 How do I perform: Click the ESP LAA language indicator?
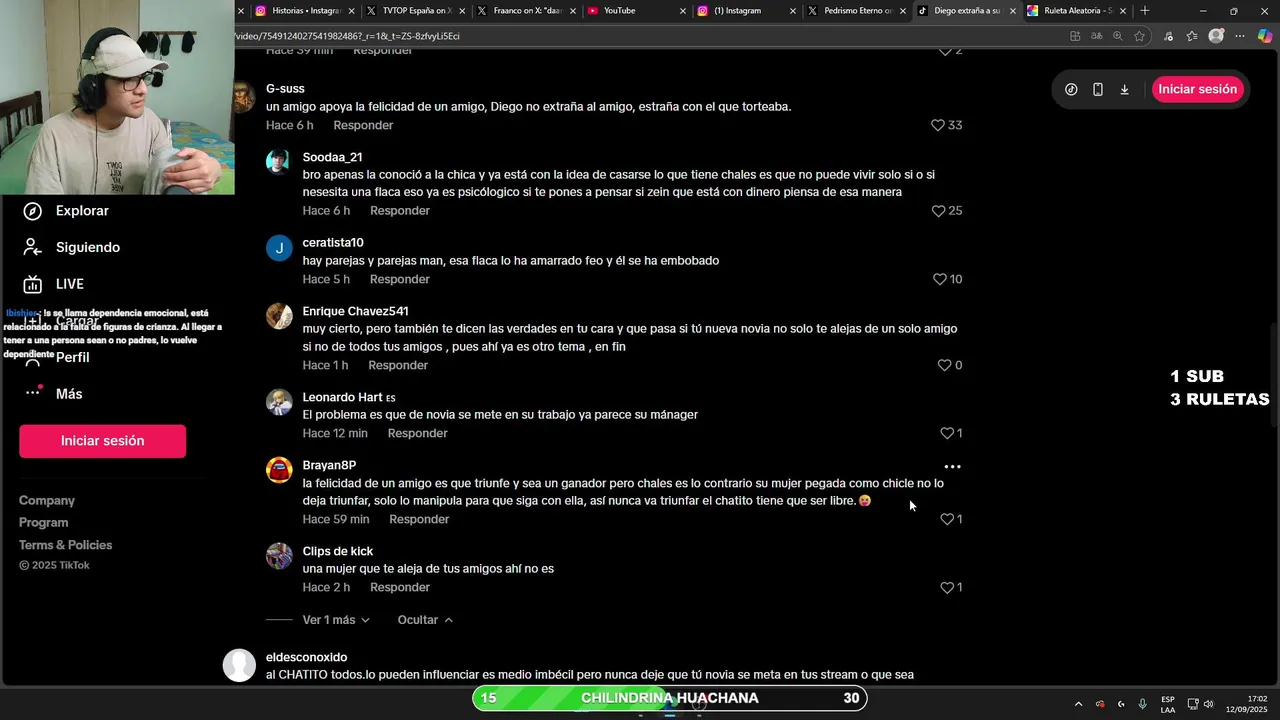pos(1168,704)
